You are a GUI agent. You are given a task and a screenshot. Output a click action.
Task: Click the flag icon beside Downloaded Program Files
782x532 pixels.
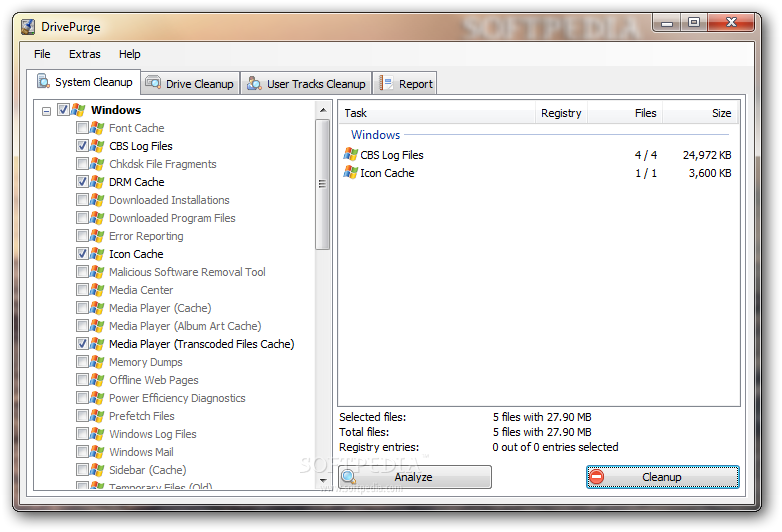97,218
